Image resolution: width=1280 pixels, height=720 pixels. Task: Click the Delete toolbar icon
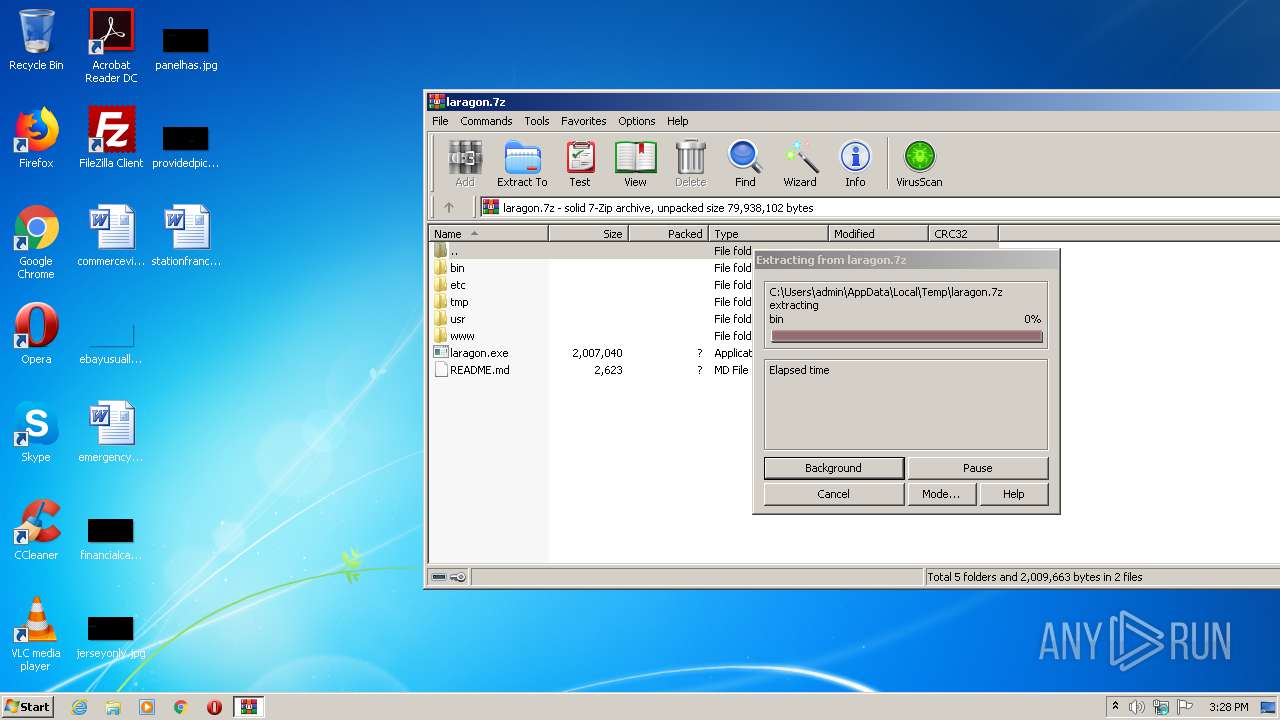(690, 164)
